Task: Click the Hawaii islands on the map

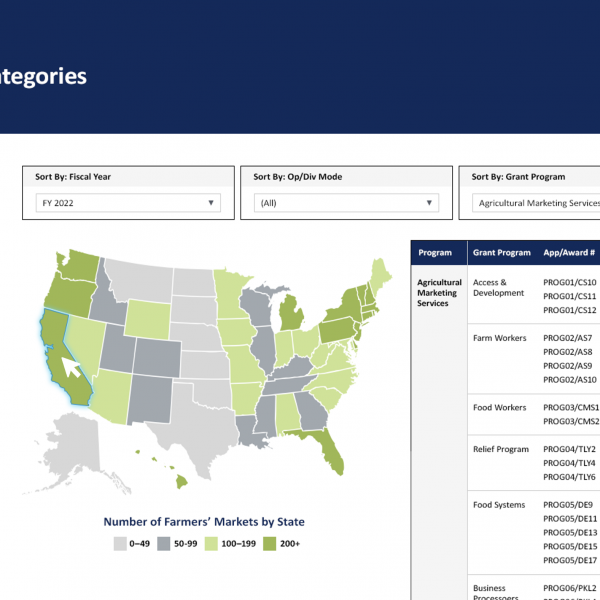Action: coord(178,481)
